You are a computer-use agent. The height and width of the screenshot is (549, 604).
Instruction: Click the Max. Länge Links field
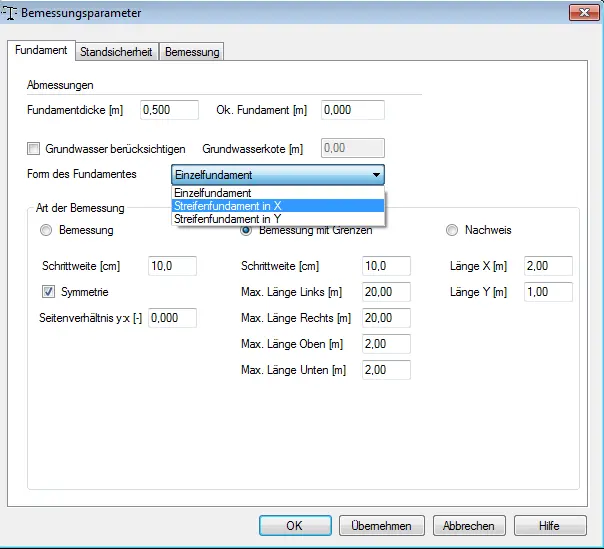pyautogui.click(x=386, y=292)
